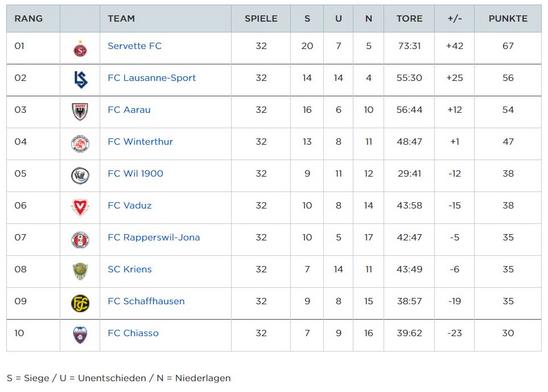Click the FC Lausanne-Sport logo icon
This screenshot has width=548, height=392.
tap(80, 79)
